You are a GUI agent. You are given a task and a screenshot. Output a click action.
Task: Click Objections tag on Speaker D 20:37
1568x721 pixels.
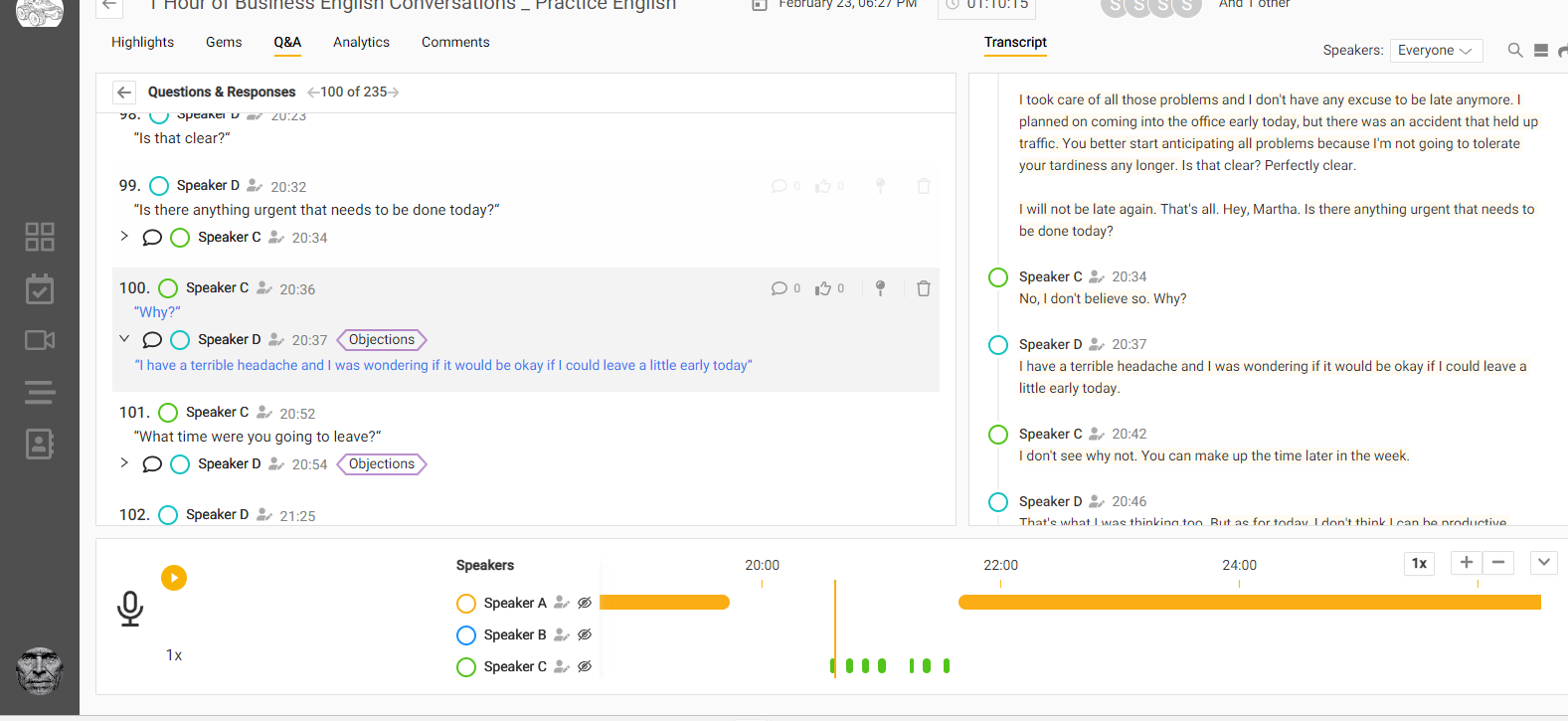(382, 340)
